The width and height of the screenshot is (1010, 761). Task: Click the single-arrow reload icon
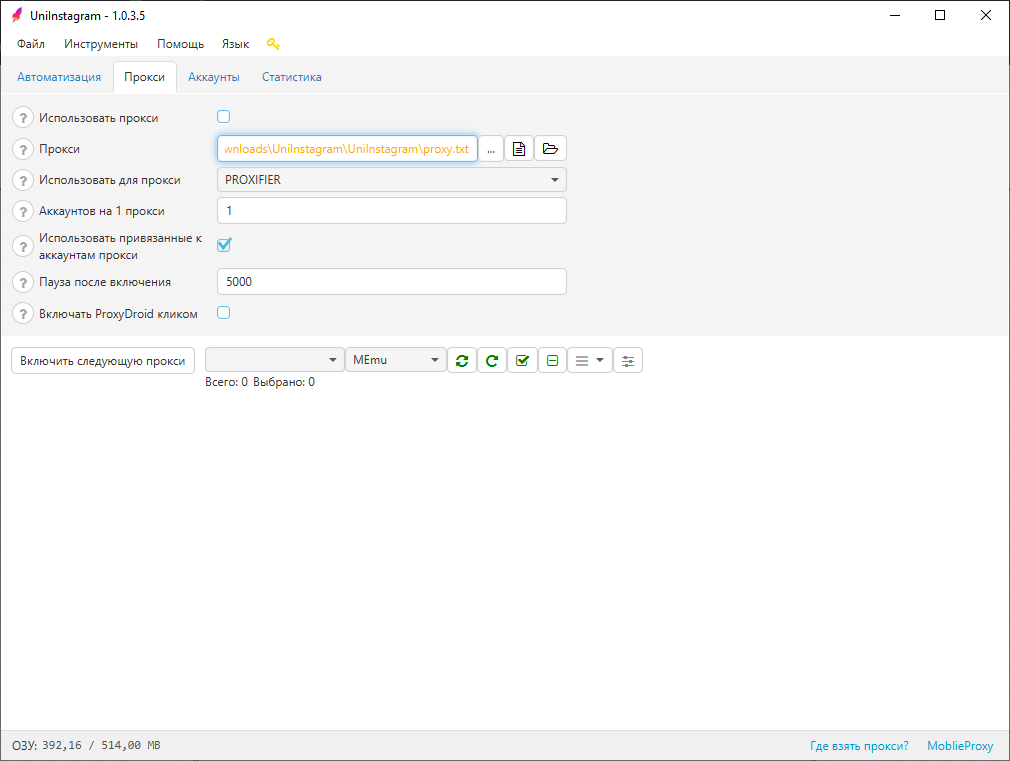point(492,361)
